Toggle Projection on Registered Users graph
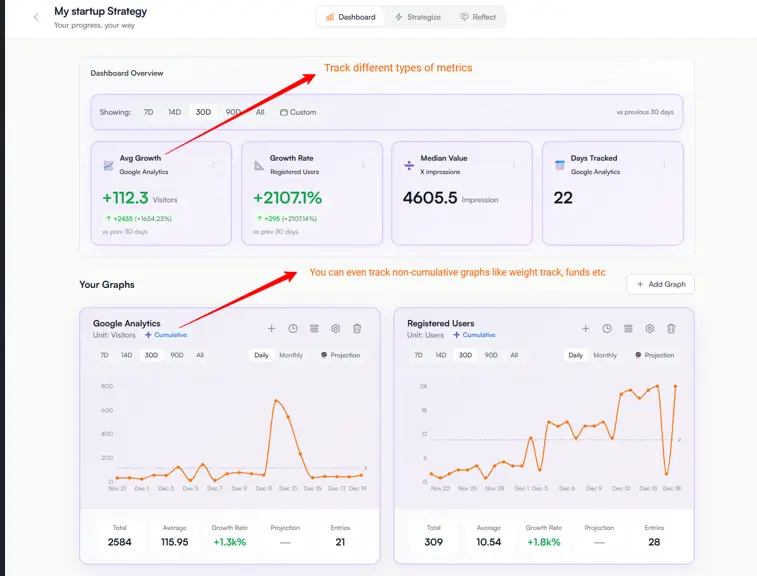Viewport: 757px width, 576px height. pos(654,355)
